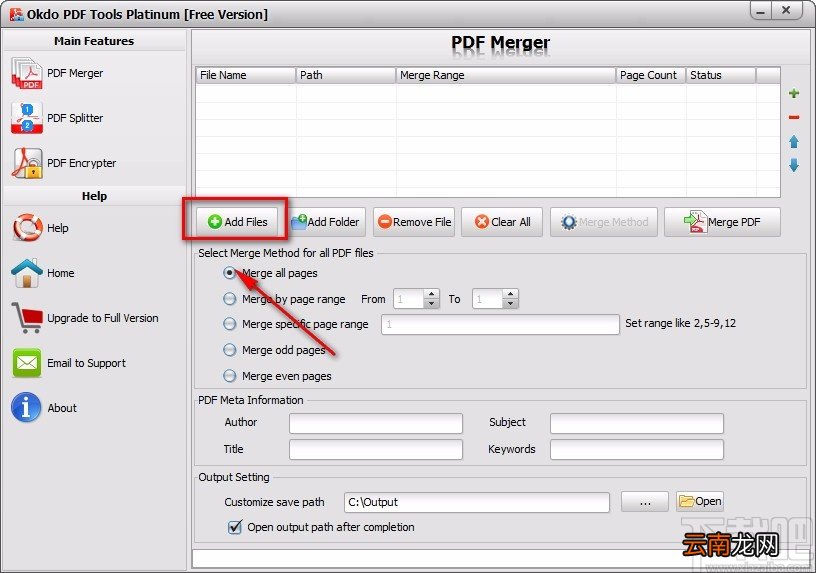The image size is (816, 573).
Task: Toggle Open output path after completion checkbox
Action: coord(235,527)
